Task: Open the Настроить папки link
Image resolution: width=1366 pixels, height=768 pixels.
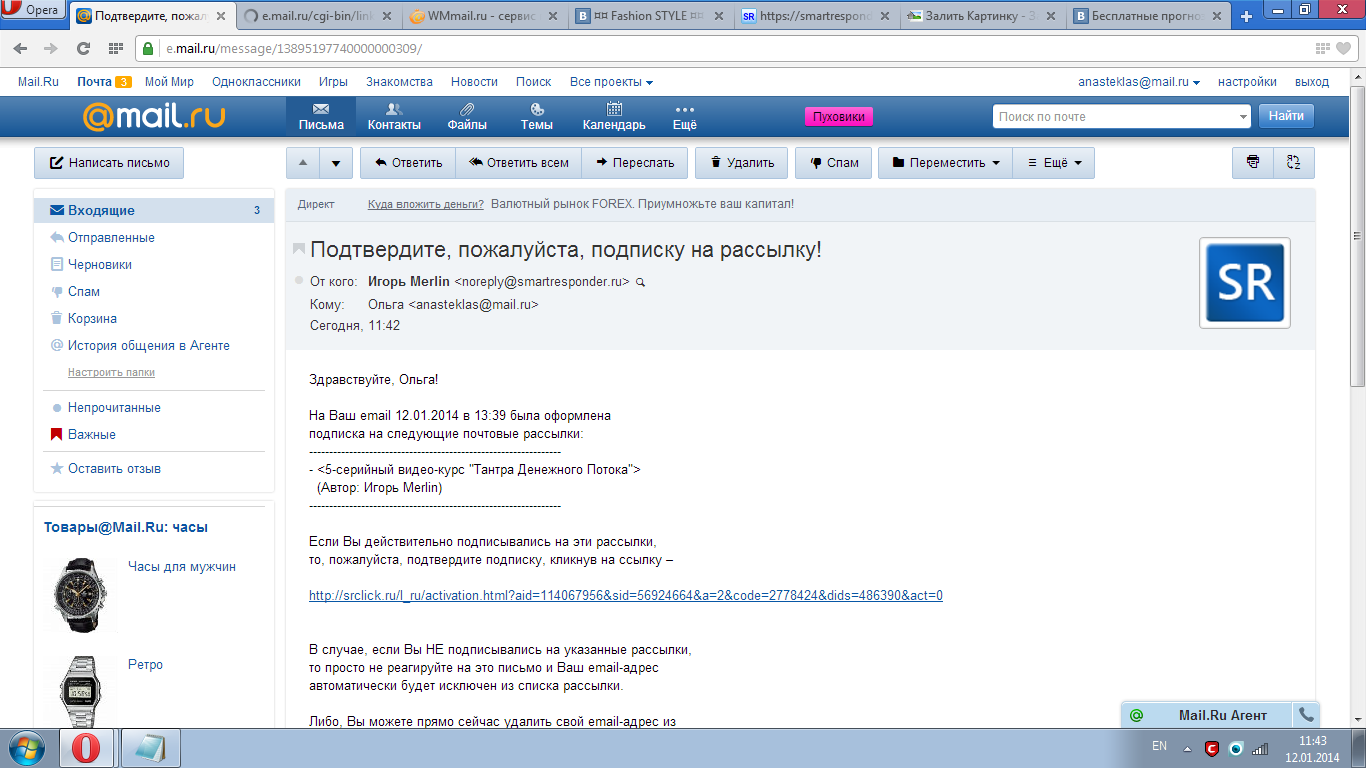Action: point(111,372)
